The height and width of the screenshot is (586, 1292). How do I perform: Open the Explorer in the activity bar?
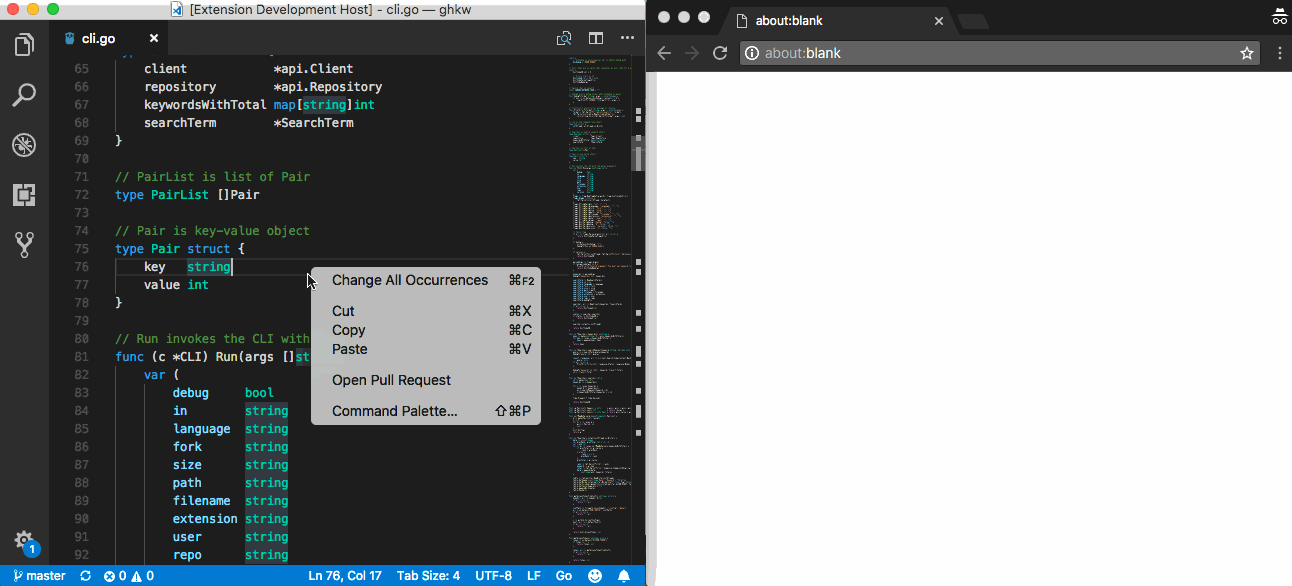click(24, 44)
